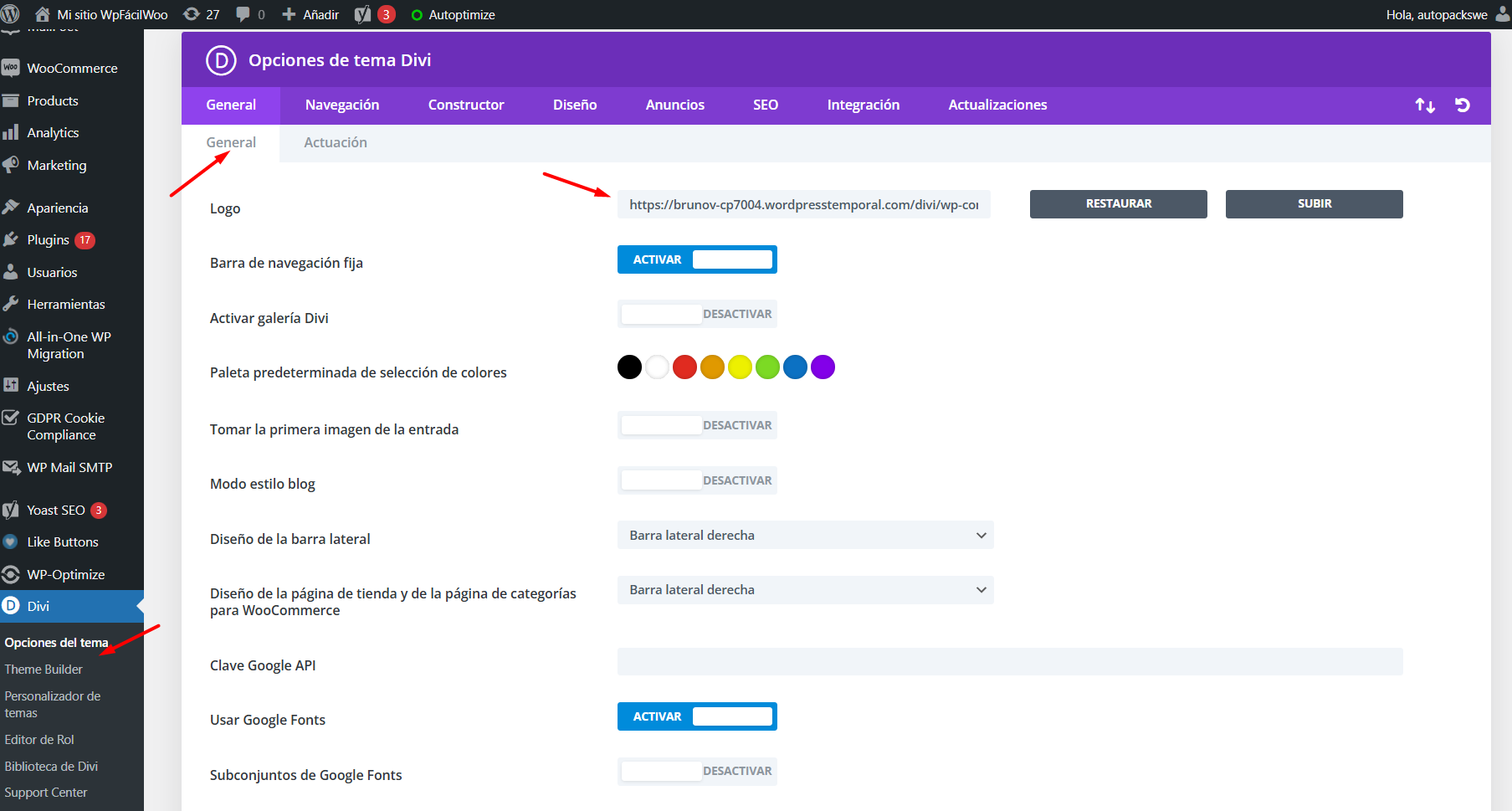Click the import/export arrows icon
Image resolution: width=1512 pixels, height=811 pixels.
[x=1424, y=105]
